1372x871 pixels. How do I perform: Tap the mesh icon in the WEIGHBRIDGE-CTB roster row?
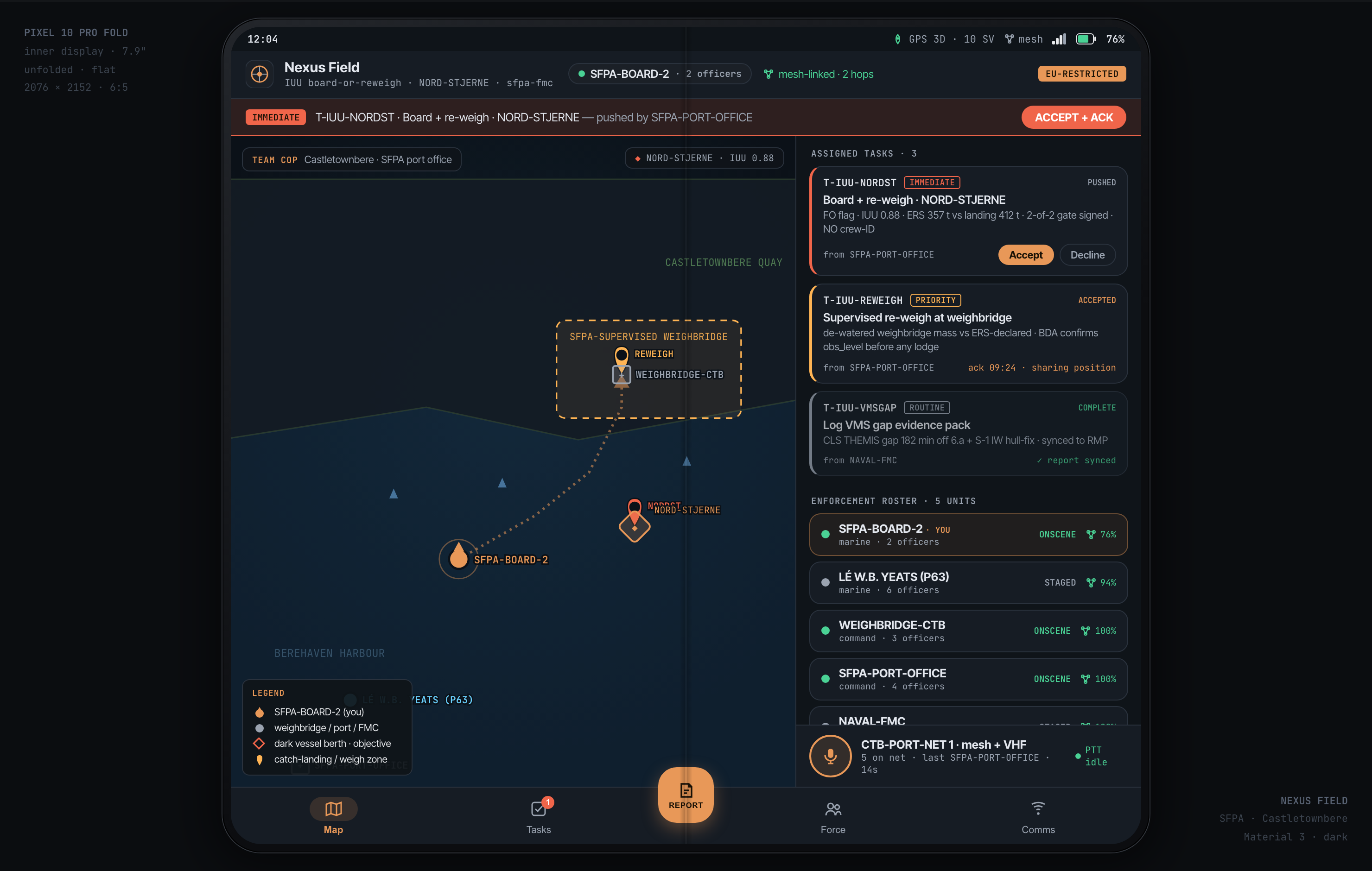[x=1086, y=631]
